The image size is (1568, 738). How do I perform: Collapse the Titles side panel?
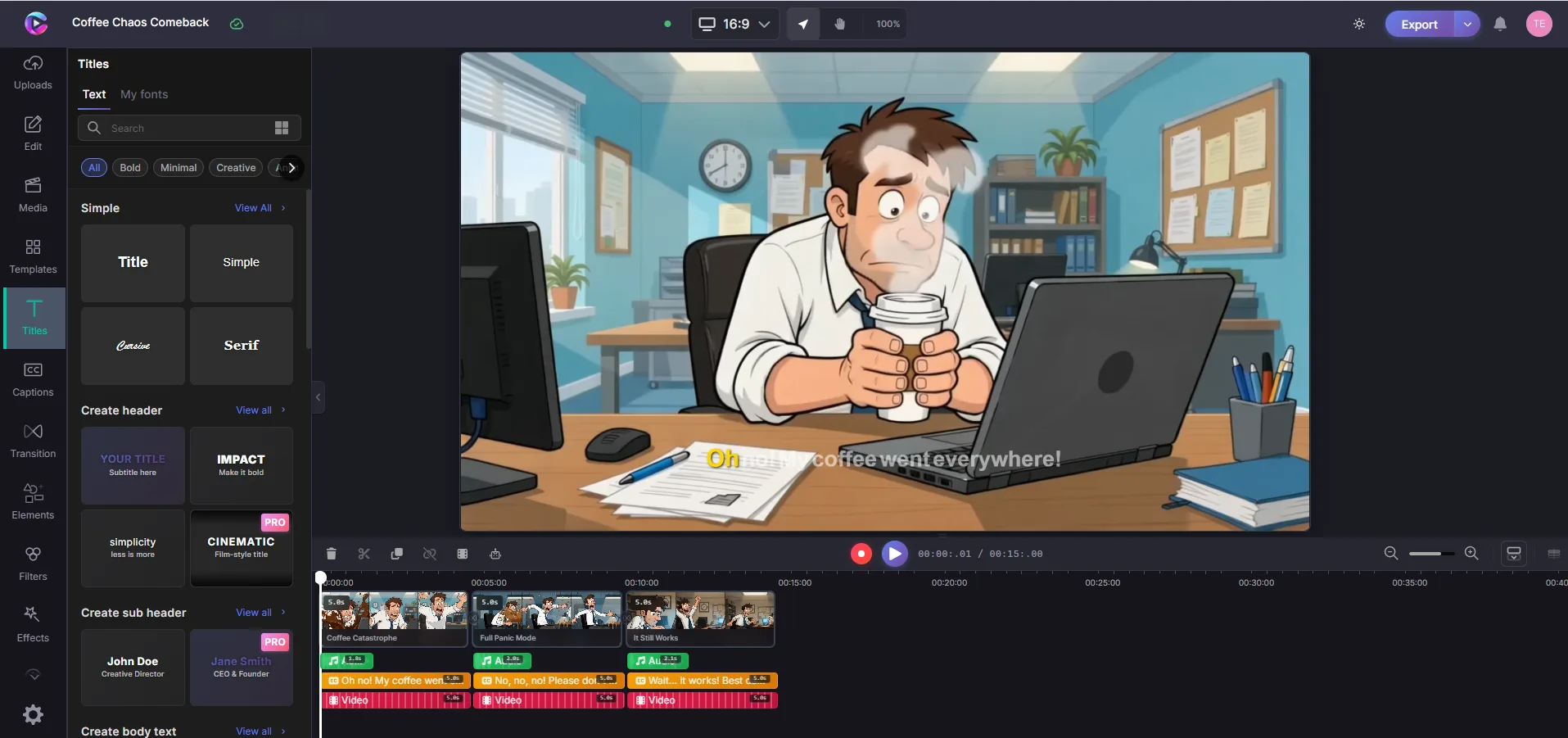[319, 397]
